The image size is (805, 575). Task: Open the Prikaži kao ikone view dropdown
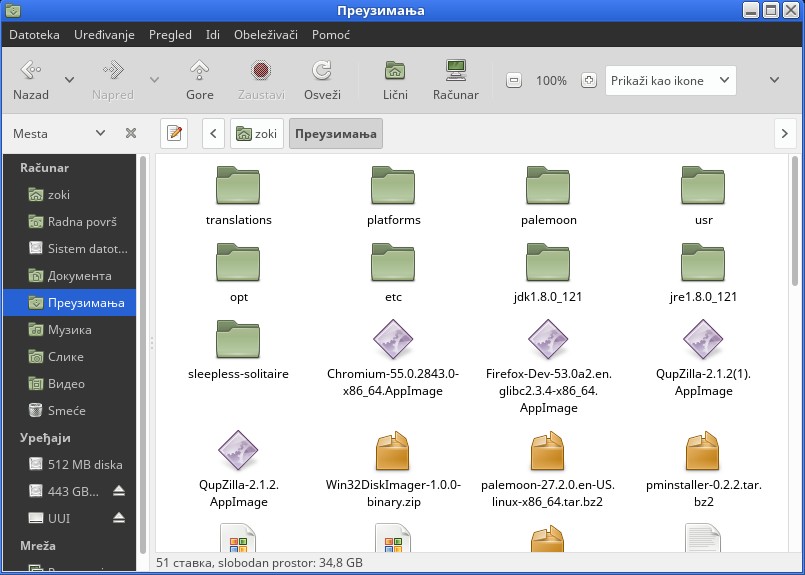click(x=670, y=81)
